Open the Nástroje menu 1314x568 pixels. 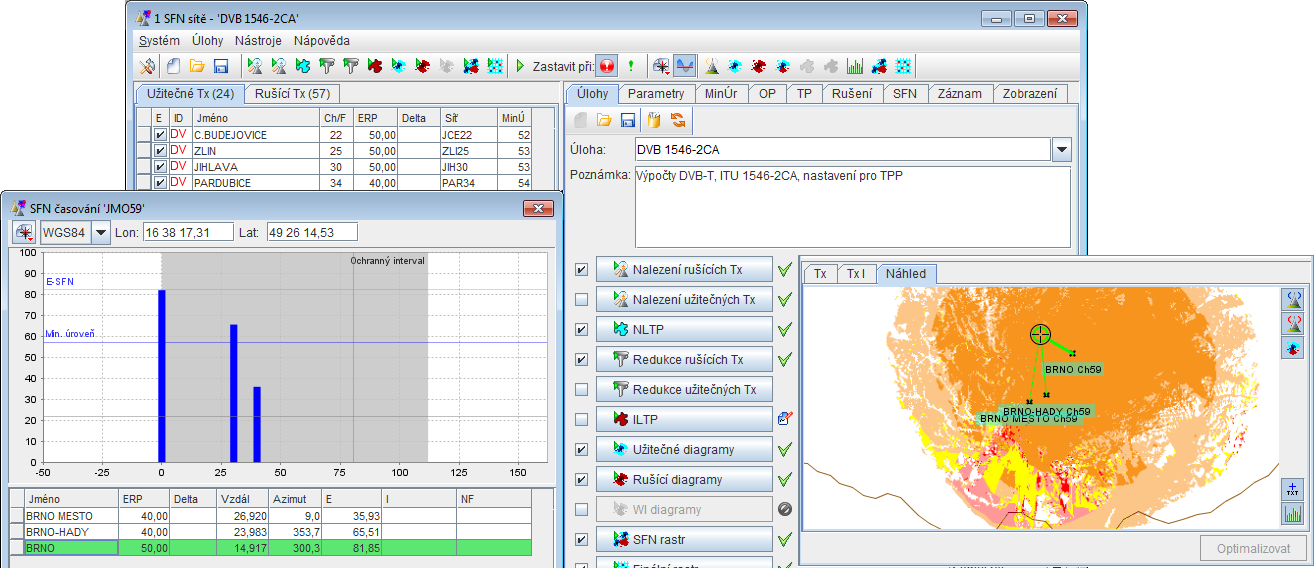coord(258,41)
